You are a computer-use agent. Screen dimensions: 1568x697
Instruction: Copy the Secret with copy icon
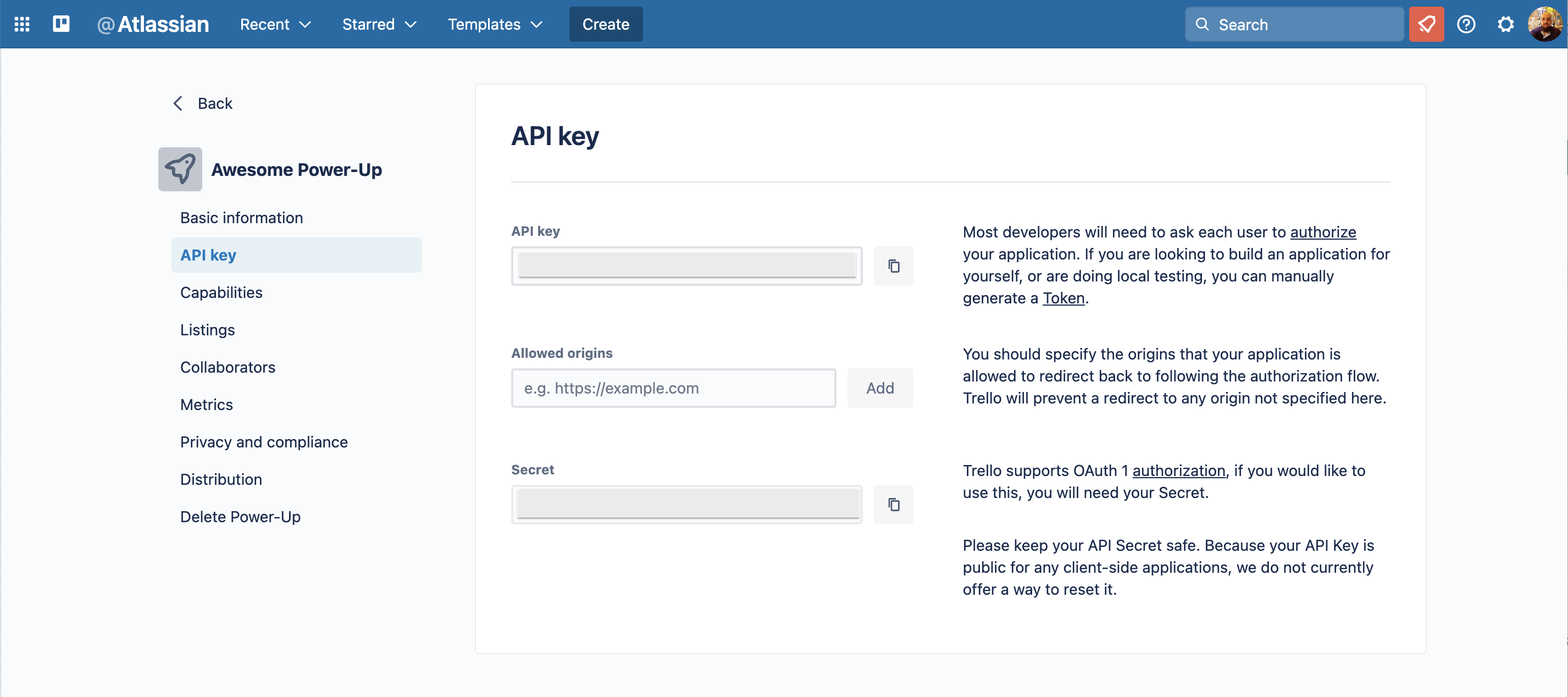[893, 505]
